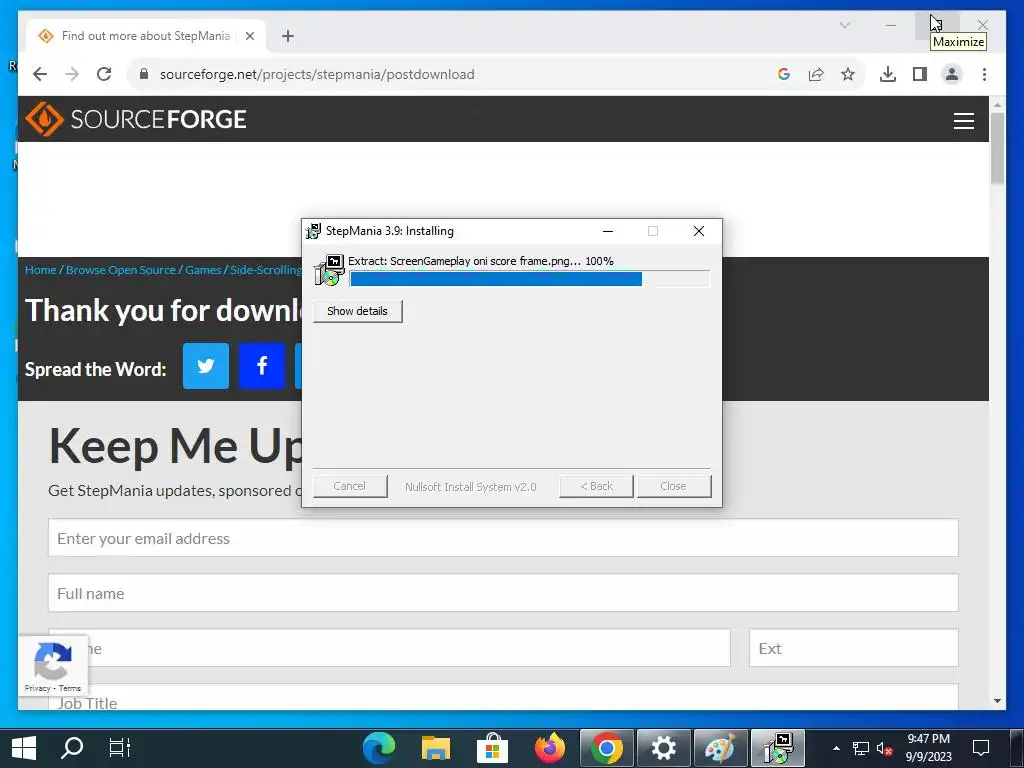This screenshot has height=768, width=1024.
Task: Open Microsoft Store from taskbar
Action: (492, 748)
